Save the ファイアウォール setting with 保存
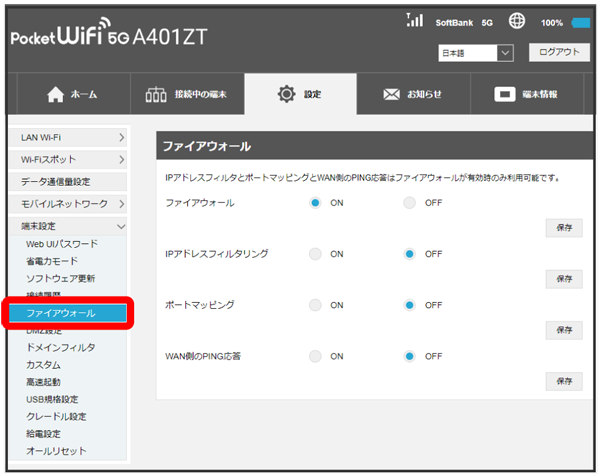This screenshot has height=476, width=600. pyautogui.click(x=563, y=228)
